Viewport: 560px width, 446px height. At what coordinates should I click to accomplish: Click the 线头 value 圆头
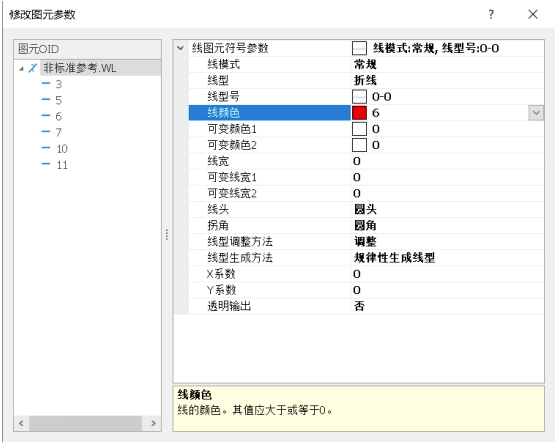[x=365, y=210]
